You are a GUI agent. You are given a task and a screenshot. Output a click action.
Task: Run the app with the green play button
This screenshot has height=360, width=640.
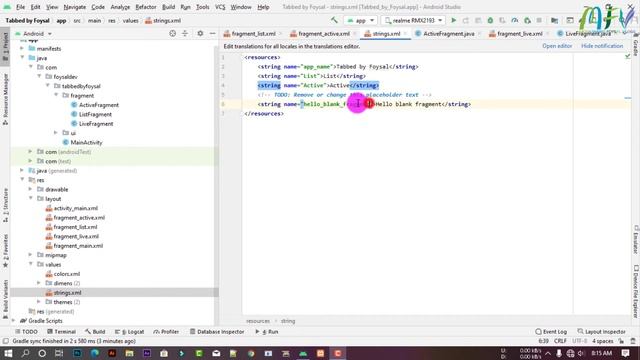(x=453, y=20)
